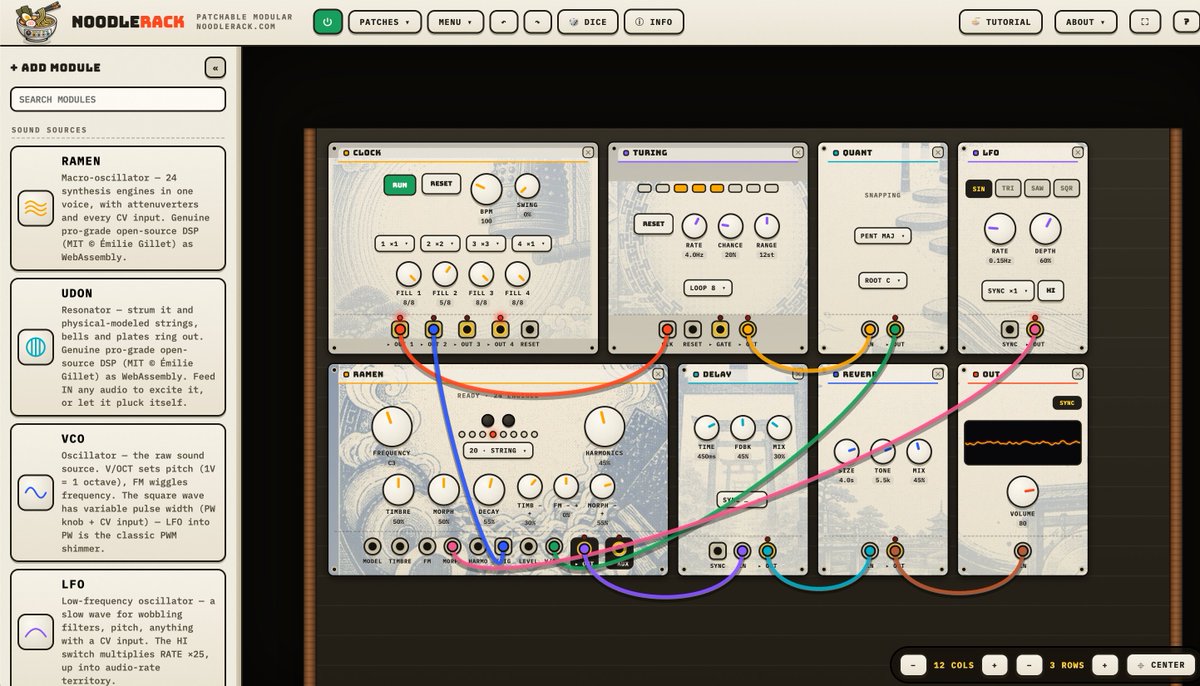Increase row count with the plus after '3 ROWS'
This screenshot has width=1200, height=686.
tap(1105, 665)
